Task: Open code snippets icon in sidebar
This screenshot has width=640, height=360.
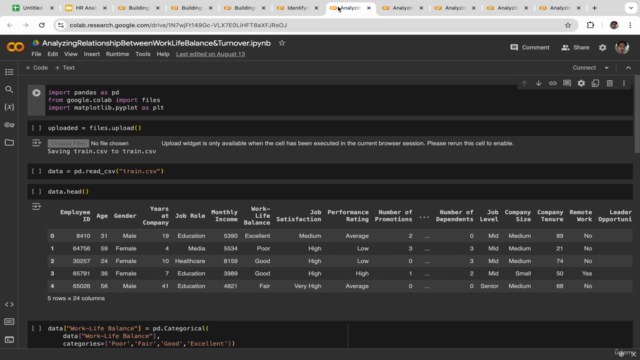Action: 9,304
